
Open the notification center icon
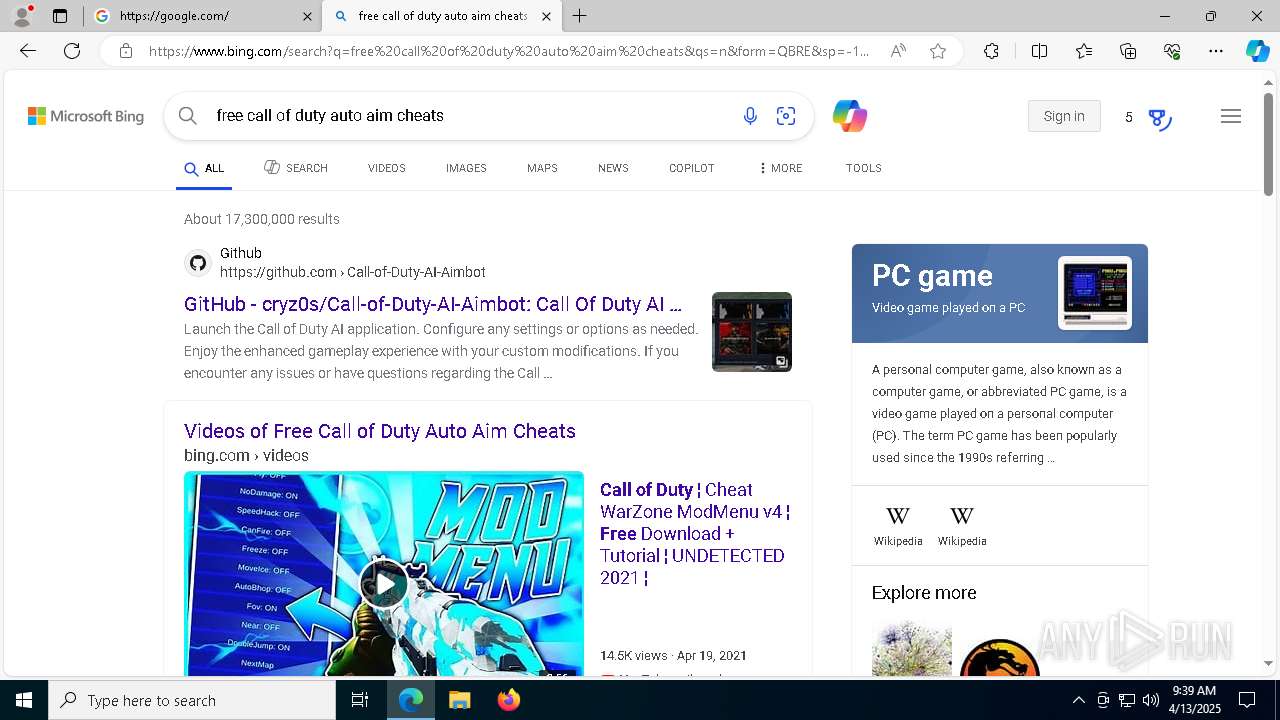[x=1247, y=700]
